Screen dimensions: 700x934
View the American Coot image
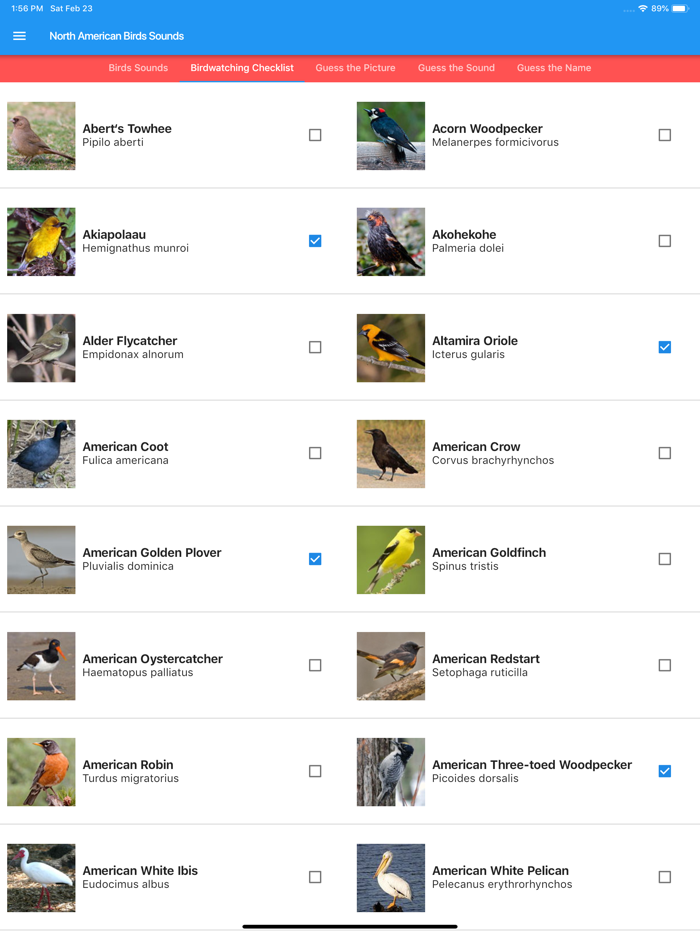[40, 453]
